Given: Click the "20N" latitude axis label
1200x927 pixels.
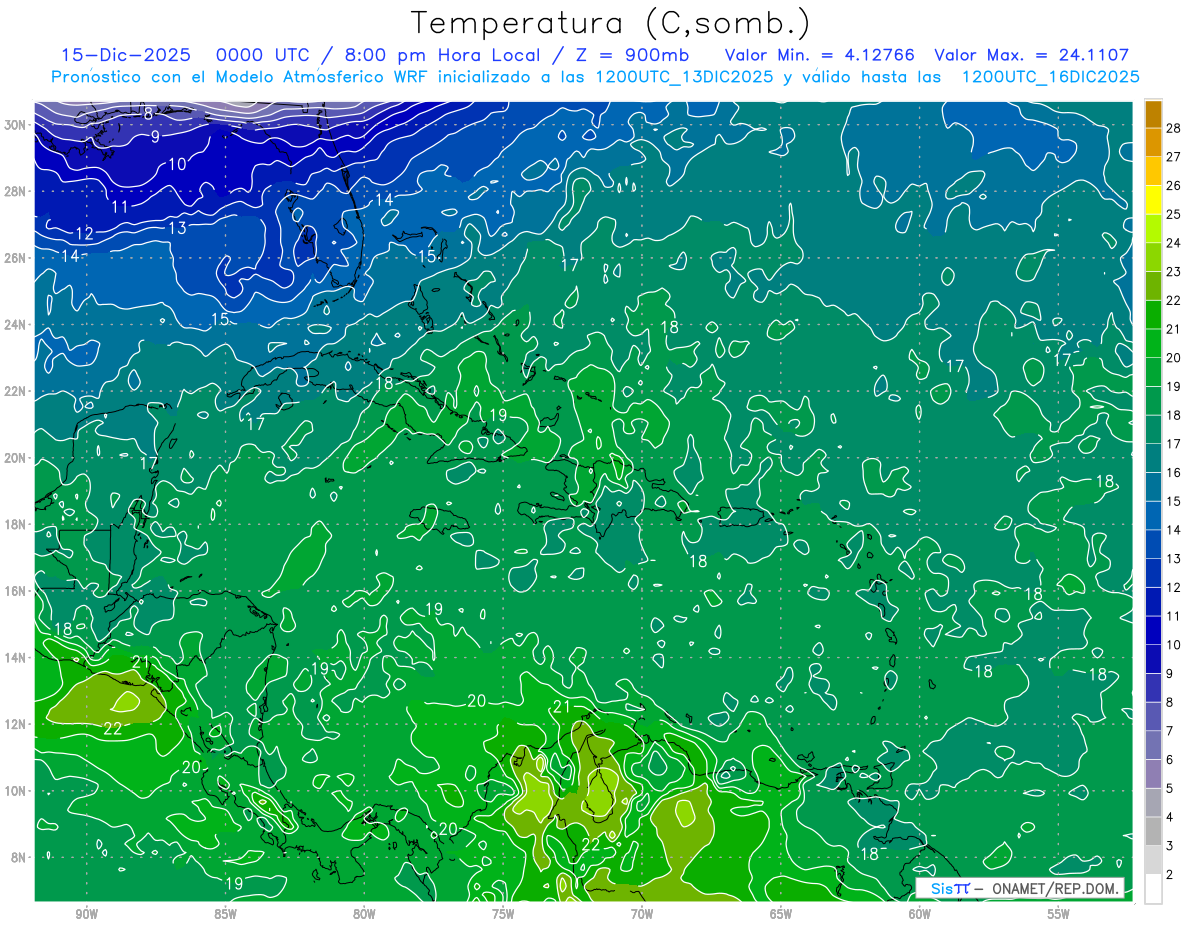Looking at the screenshot, I should point(17,457).
